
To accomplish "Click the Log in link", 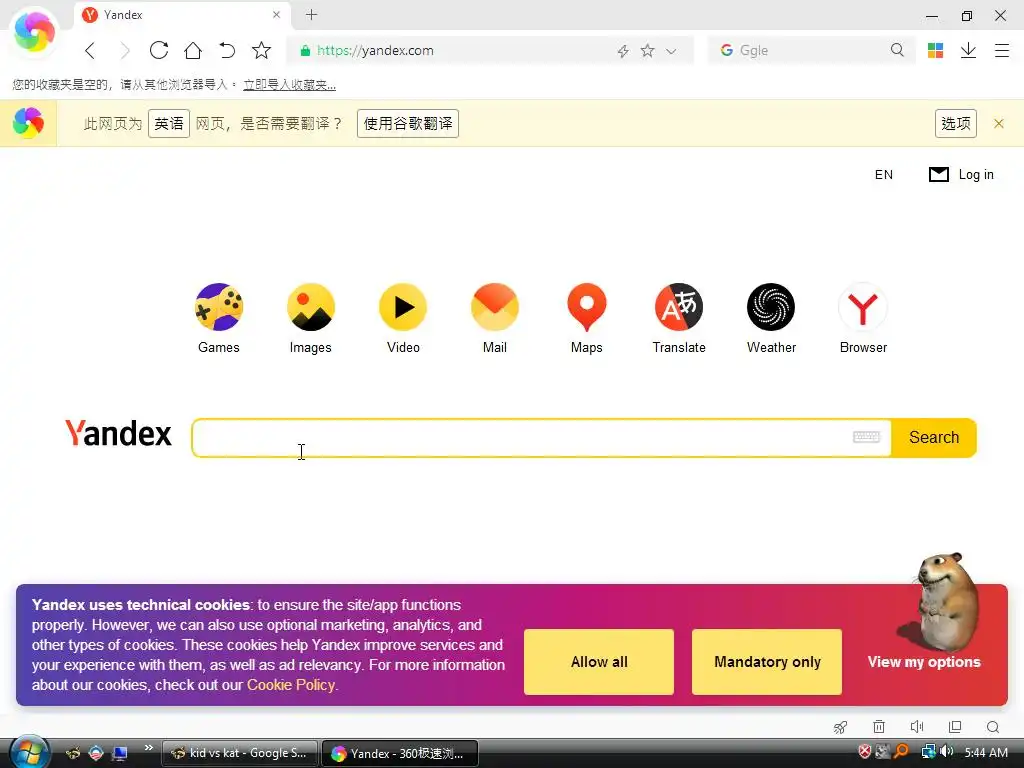I will pyautogui.click(x=976, y=174).
